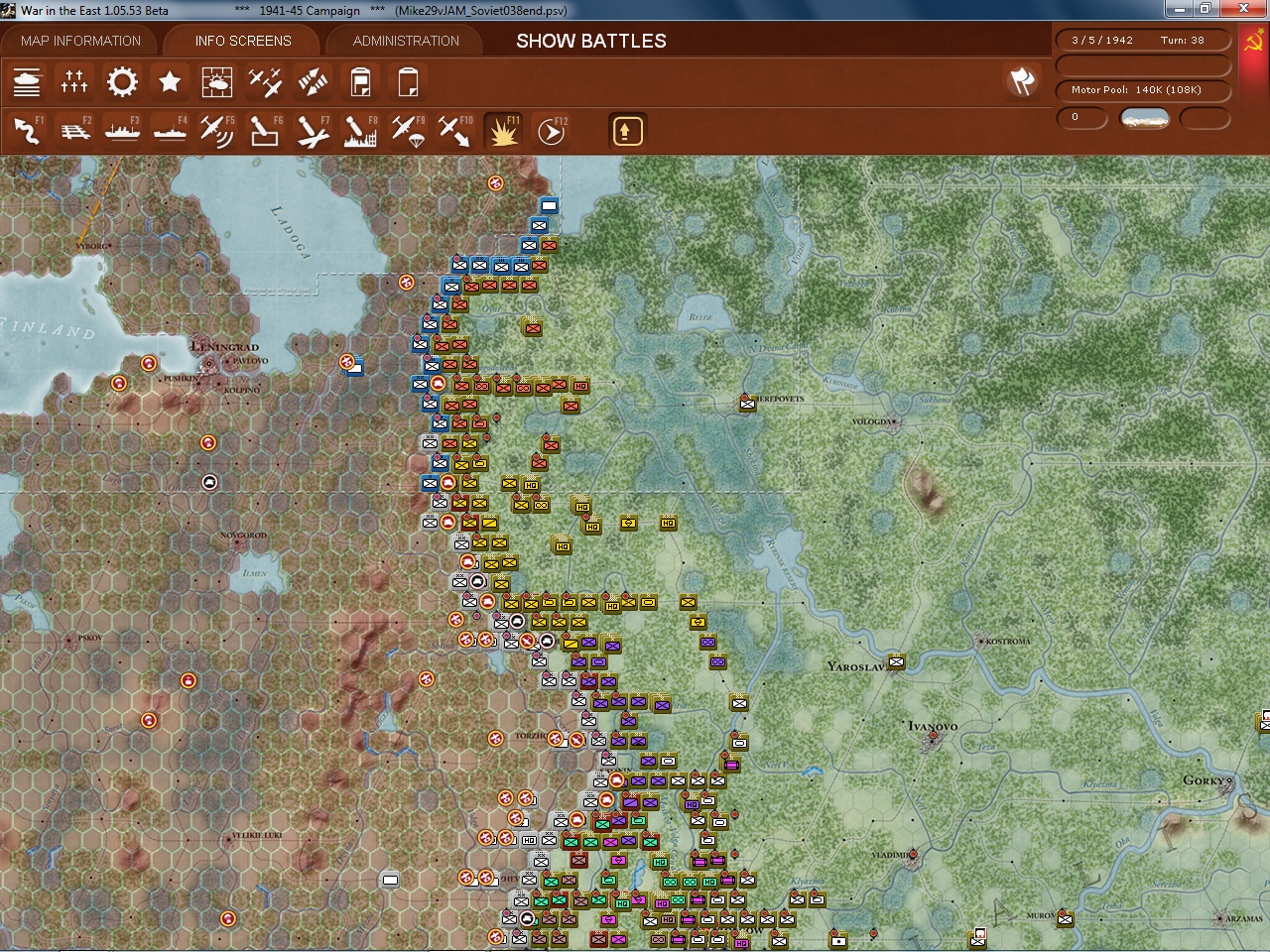
Task: Select the F4 ship mode
Action: pos(170,131)
